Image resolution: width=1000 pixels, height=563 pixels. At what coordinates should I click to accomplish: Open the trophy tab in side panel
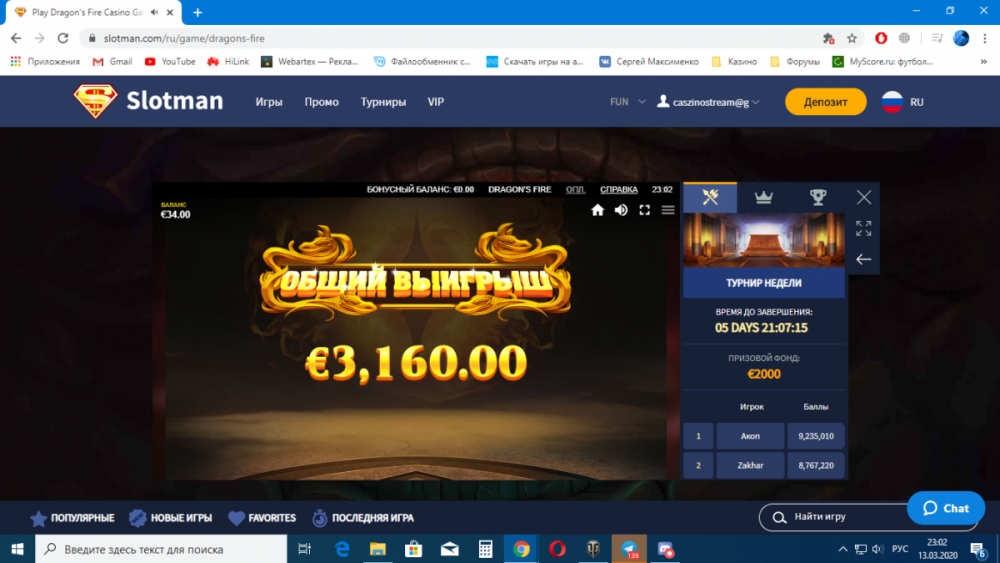pyautogui.click(x=818, y=197)
